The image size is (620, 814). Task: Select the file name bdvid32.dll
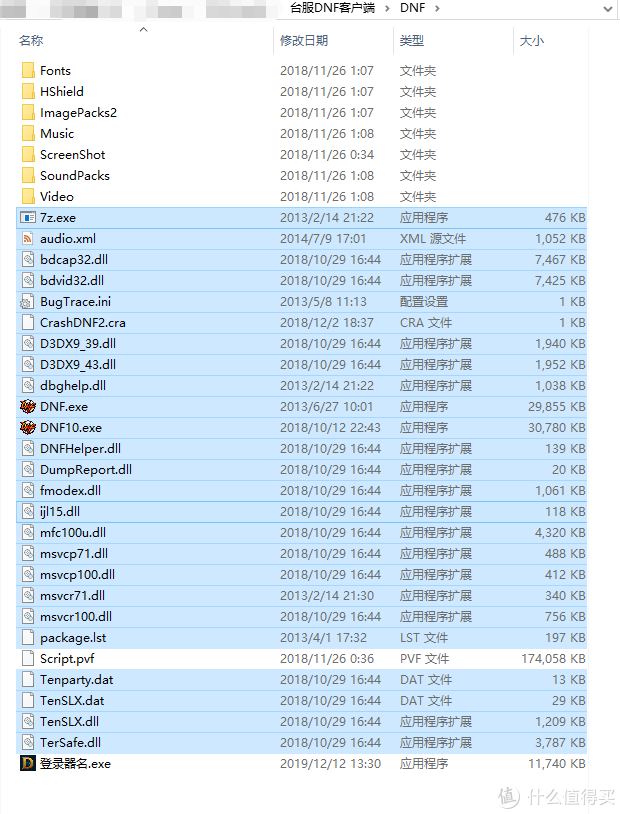click(72, 281)
